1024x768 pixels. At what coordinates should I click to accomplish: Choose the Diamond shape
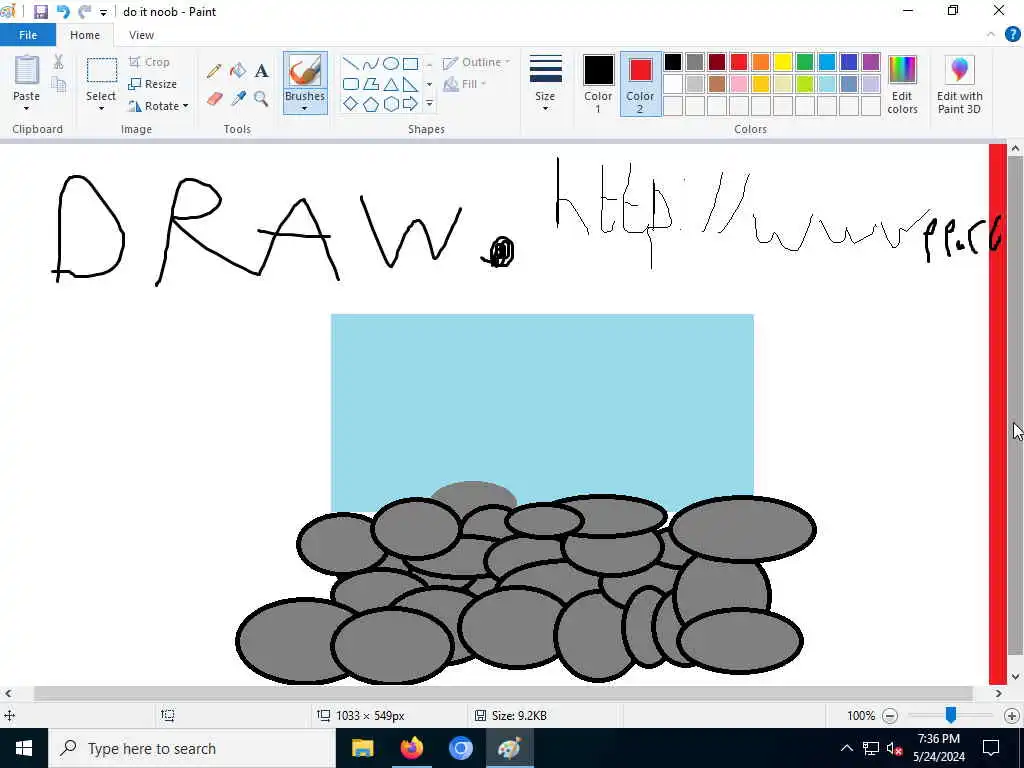[x=351, y=104]
